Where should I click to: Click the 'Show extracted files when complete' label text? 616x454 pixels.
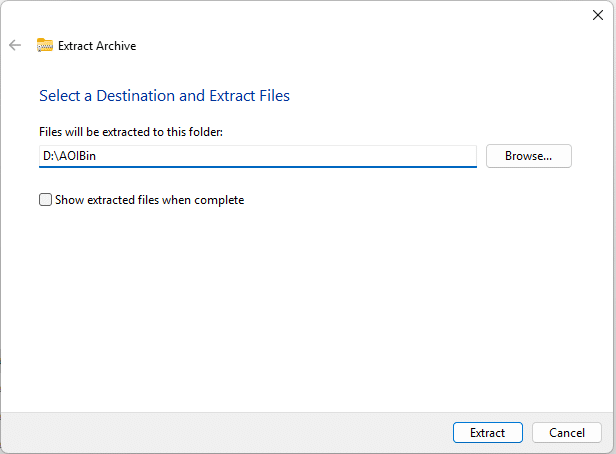pyautogui.click(x=149, y=200)
